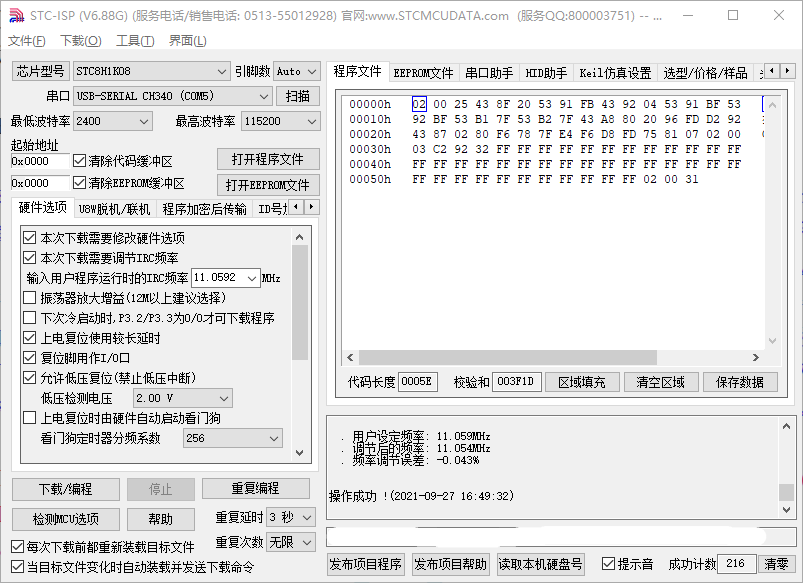Open the USB-SERIAL CH340 serial port dropdown
The width and height of the screenshot is (803, 583).
pos(264,96)
